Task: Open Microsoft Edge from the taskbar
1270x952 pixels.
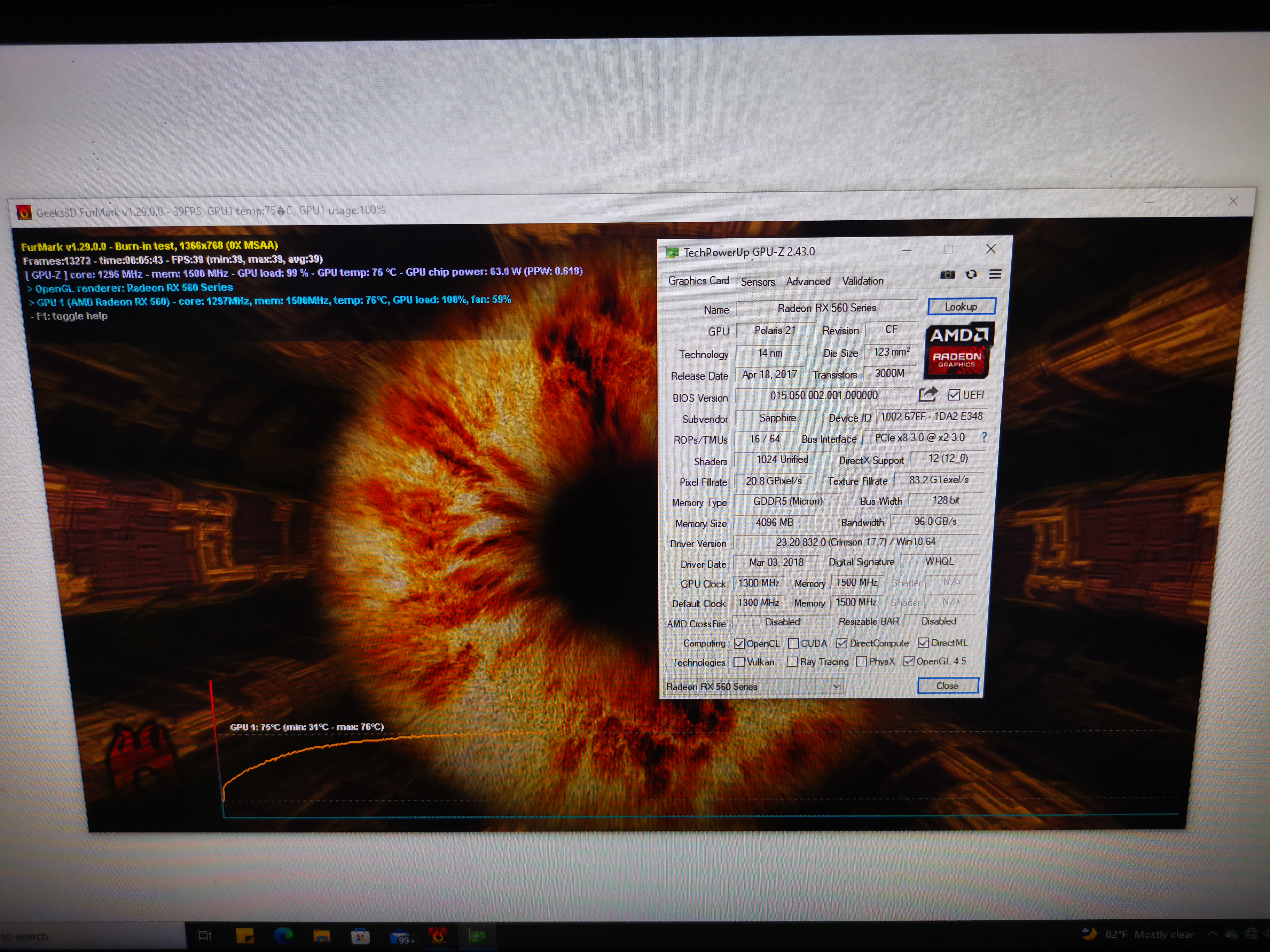Action: pyautogui.click(x=284, y=936)
